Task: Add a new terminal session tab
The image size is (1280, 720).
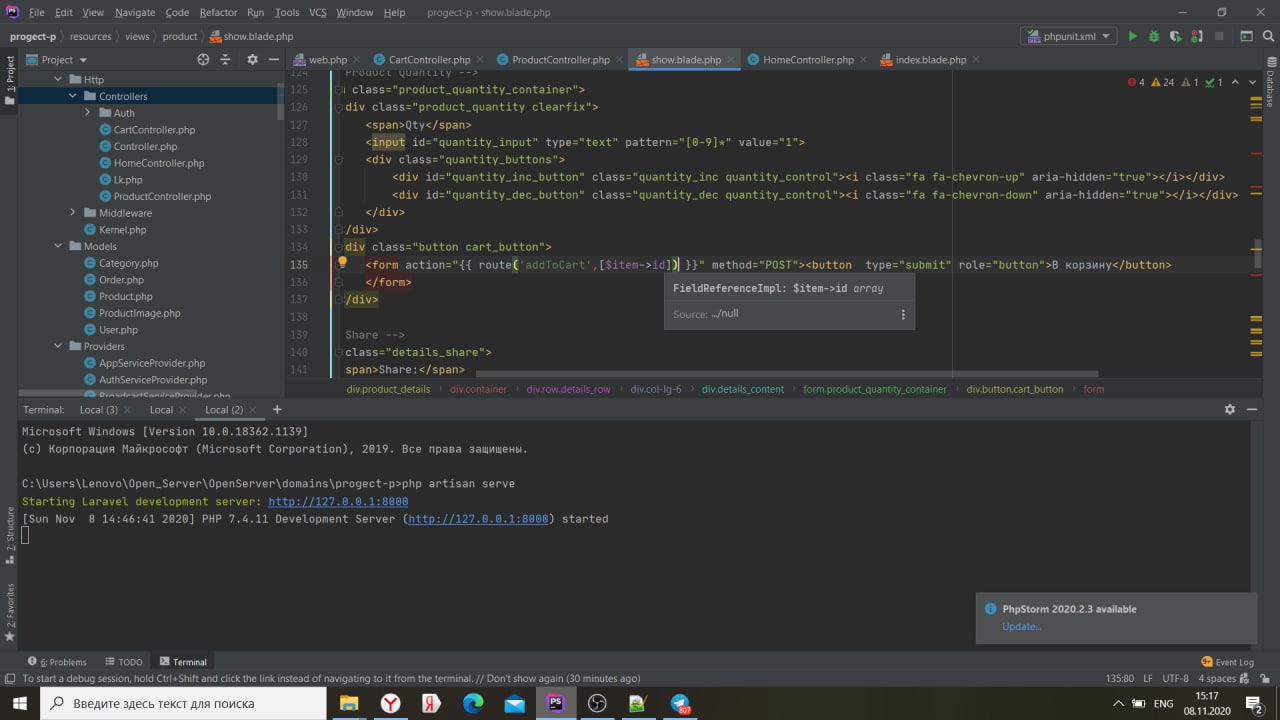Action: pyautogui.click(x=277, y=409)
